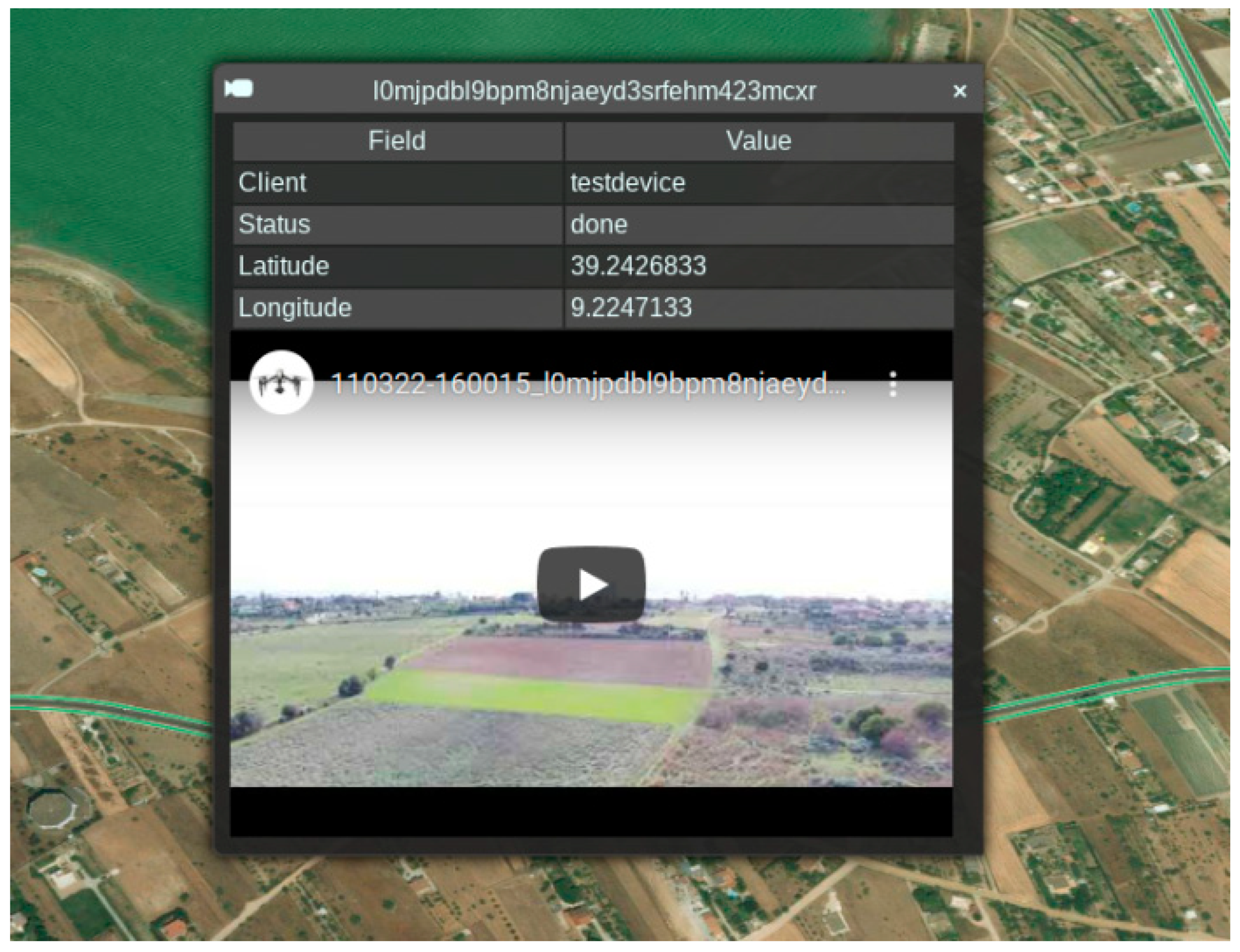This screenshot has height=952, width=1240.
Task: Select the drone channel avatar icon
Action: pos(282,382)
